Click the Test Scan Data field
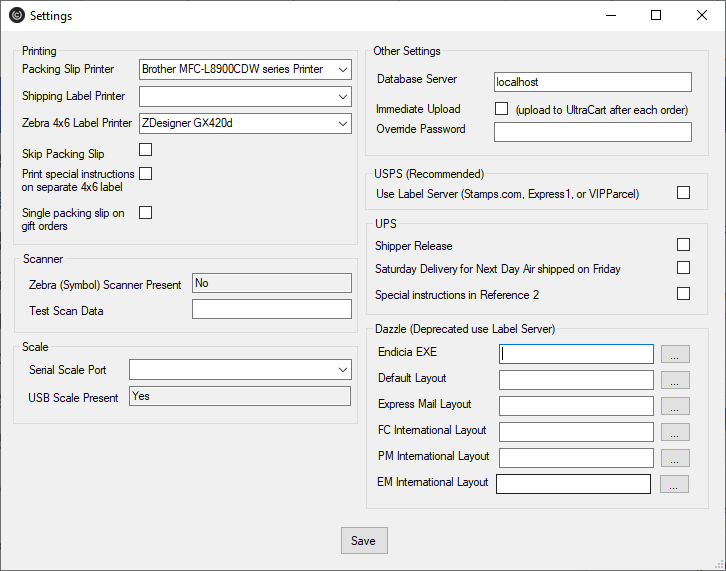This screenshot has width=726, height=571. click(x=272, y=309)
